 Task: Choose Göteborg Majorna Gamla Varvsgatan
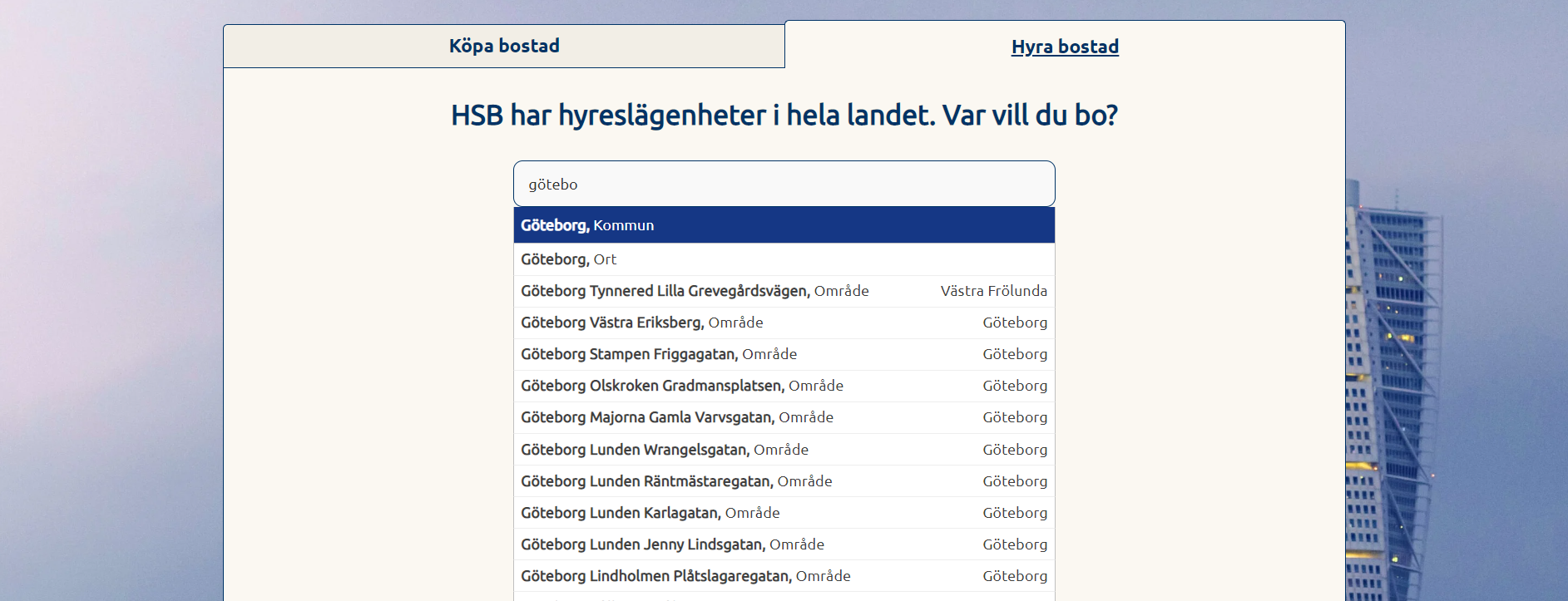tap(784, 417)
